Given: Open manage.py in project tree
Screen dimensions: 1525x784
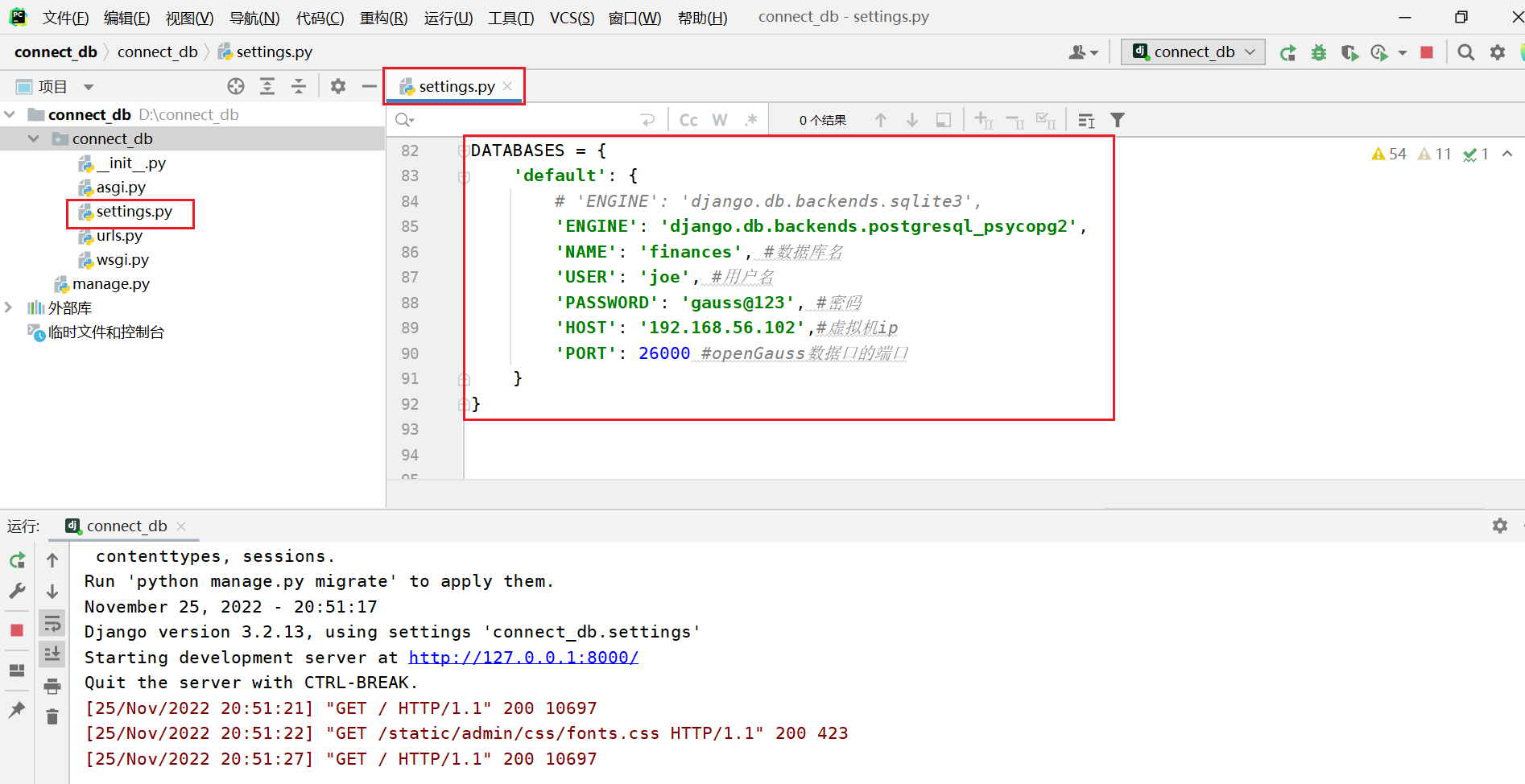Looking at the screenshot, I should [101, 283].
